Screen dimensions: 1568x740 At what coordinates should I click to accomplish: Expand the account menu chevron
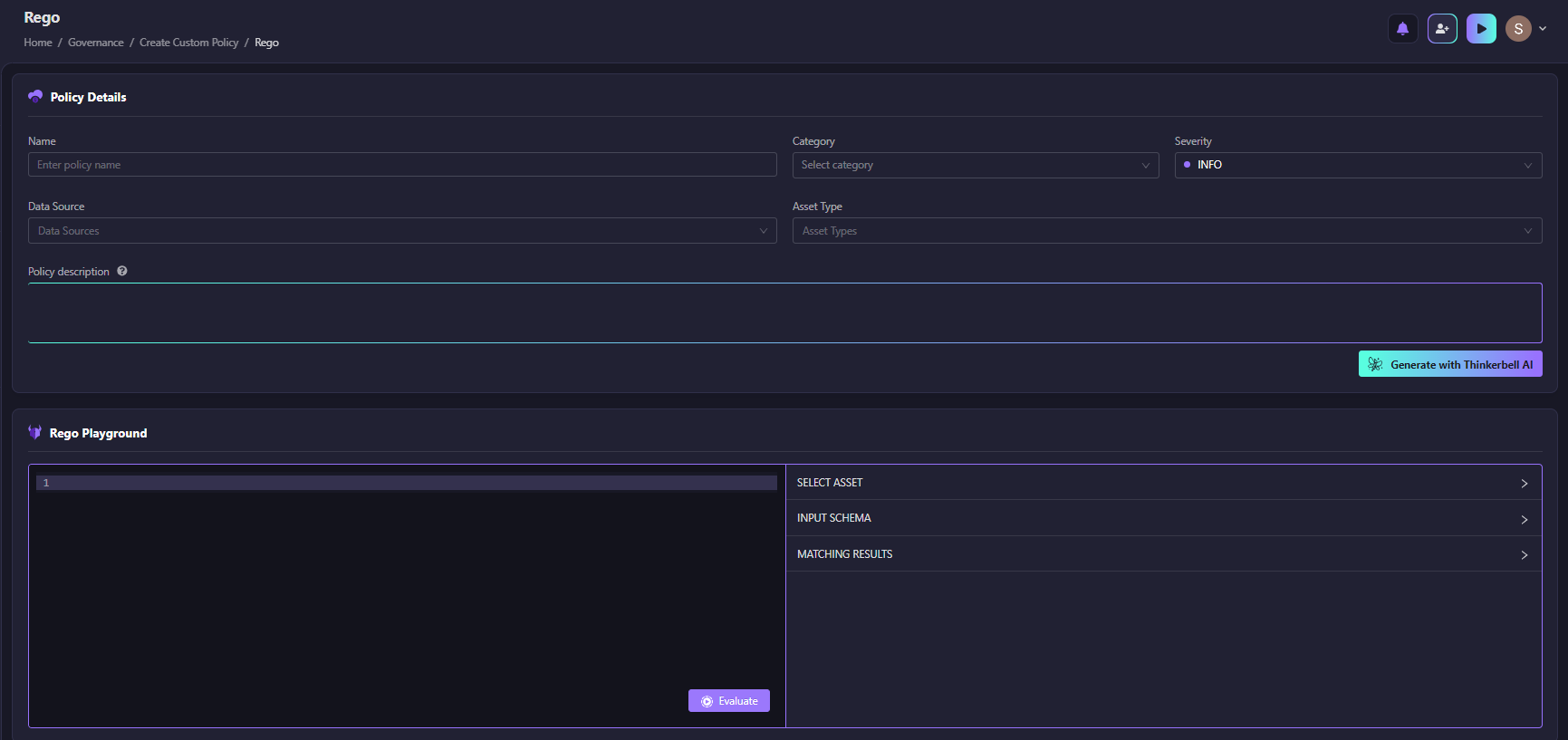tap(1543, 29)
